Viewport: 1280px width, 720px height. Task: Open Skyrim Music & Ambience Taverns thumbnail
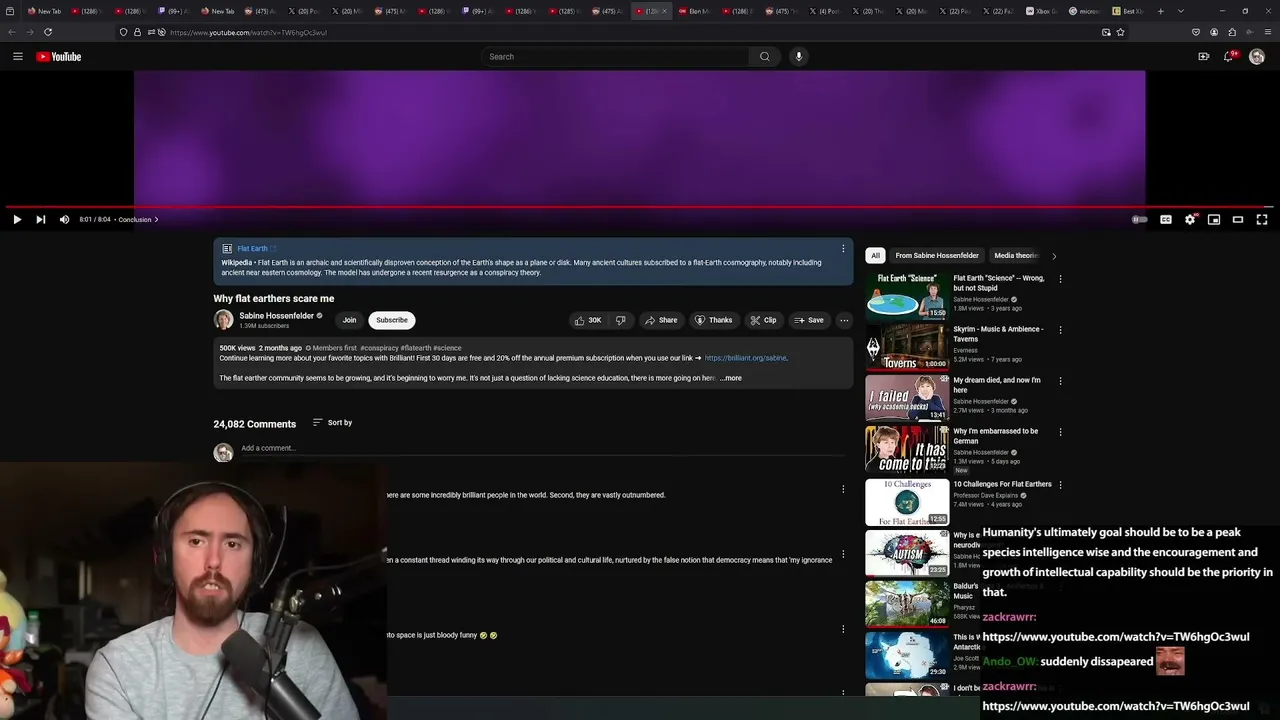[x=907, y=346]
